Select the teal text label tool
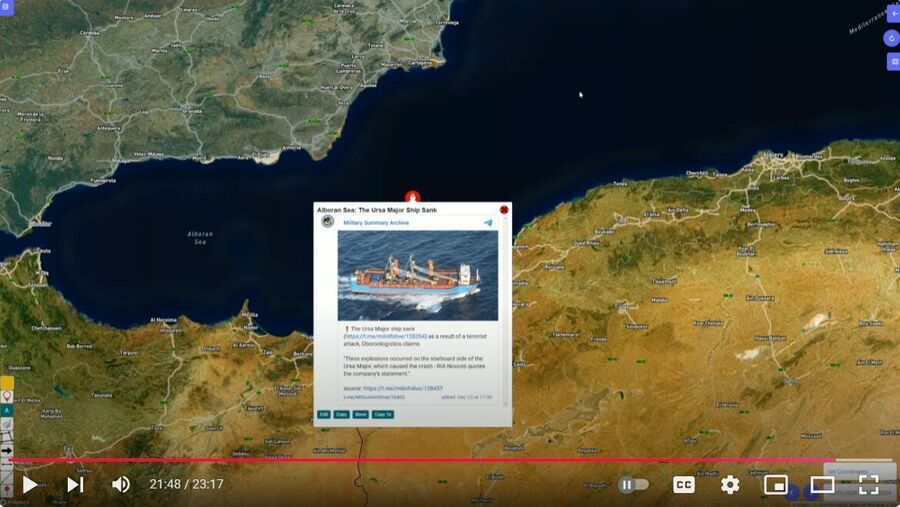Screen dimensions: 900x507 point(7,410)
